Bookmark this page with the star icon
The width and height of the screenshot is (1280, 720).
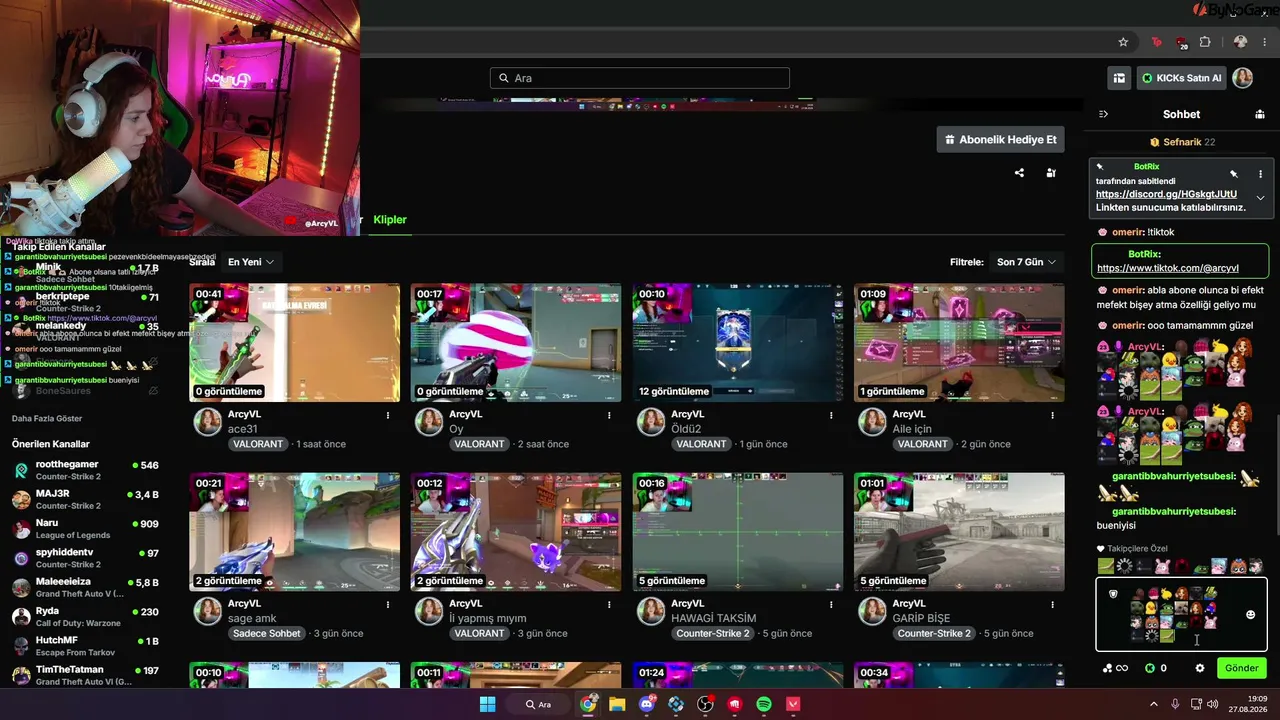(x=1124, y=42)
